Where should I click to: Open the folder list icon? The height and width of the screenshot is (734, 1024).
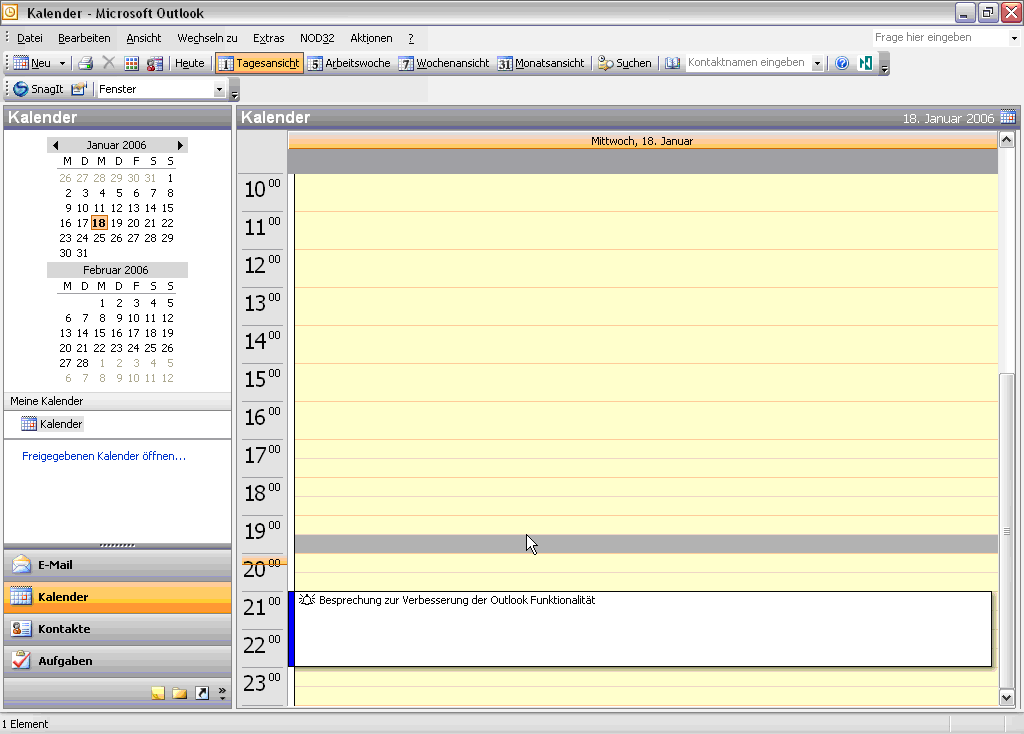180,693
